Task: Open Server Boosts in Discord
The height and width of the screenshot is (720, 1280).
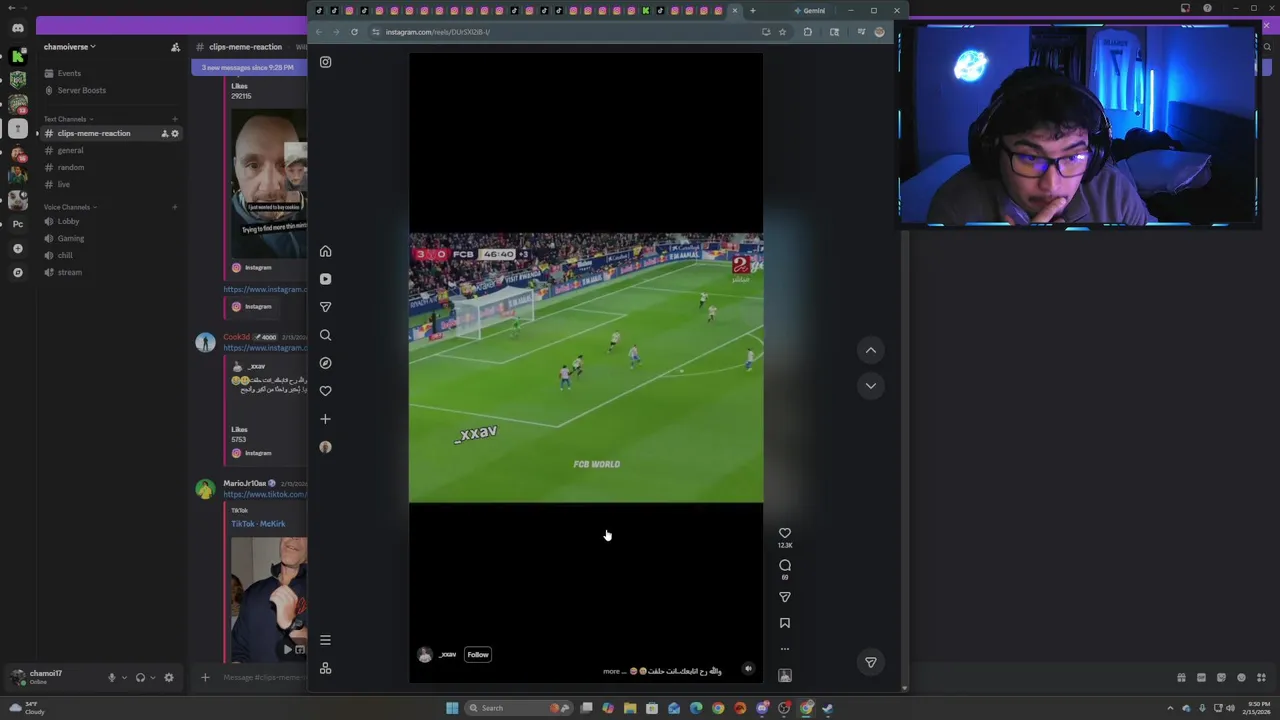Action: click(x=110, y=90)
